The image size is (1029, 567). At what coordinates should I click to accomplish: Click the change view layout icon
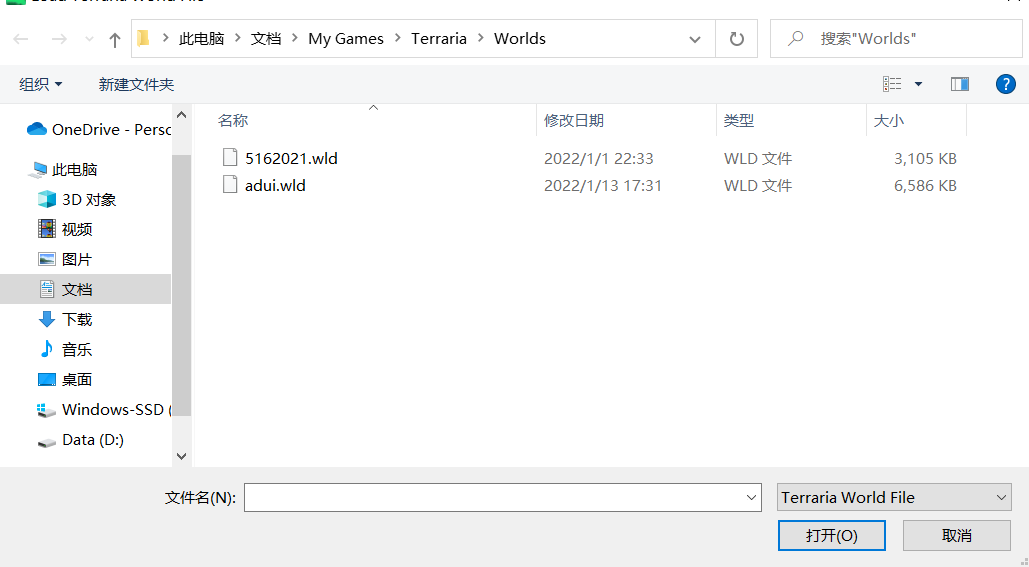pos(892,84)
